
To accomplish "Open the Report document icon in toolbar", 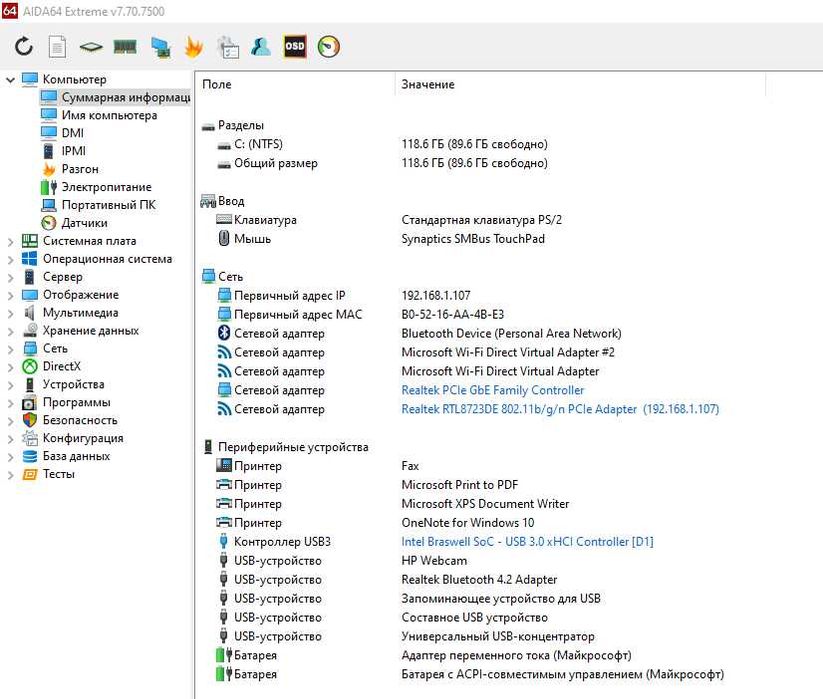I will pos(57,47).
